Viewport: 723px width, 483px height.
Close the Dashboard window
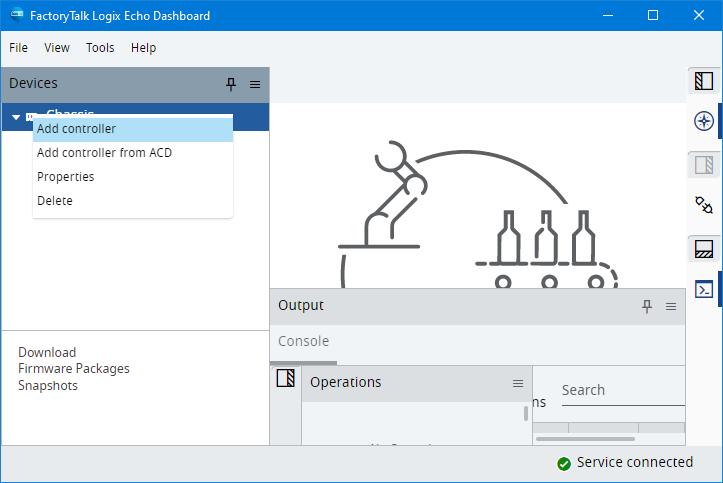[x=699, y=16]
